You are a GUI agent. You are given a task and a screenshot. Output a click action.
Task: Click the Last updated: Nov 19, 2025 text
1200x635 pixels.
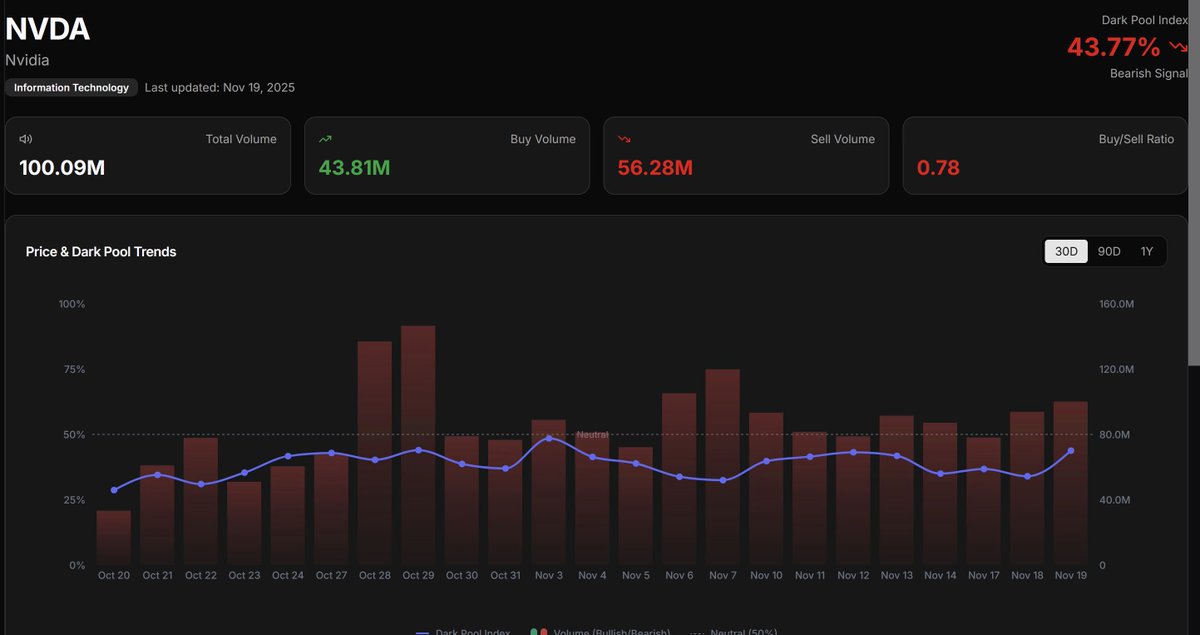(220, 88)
